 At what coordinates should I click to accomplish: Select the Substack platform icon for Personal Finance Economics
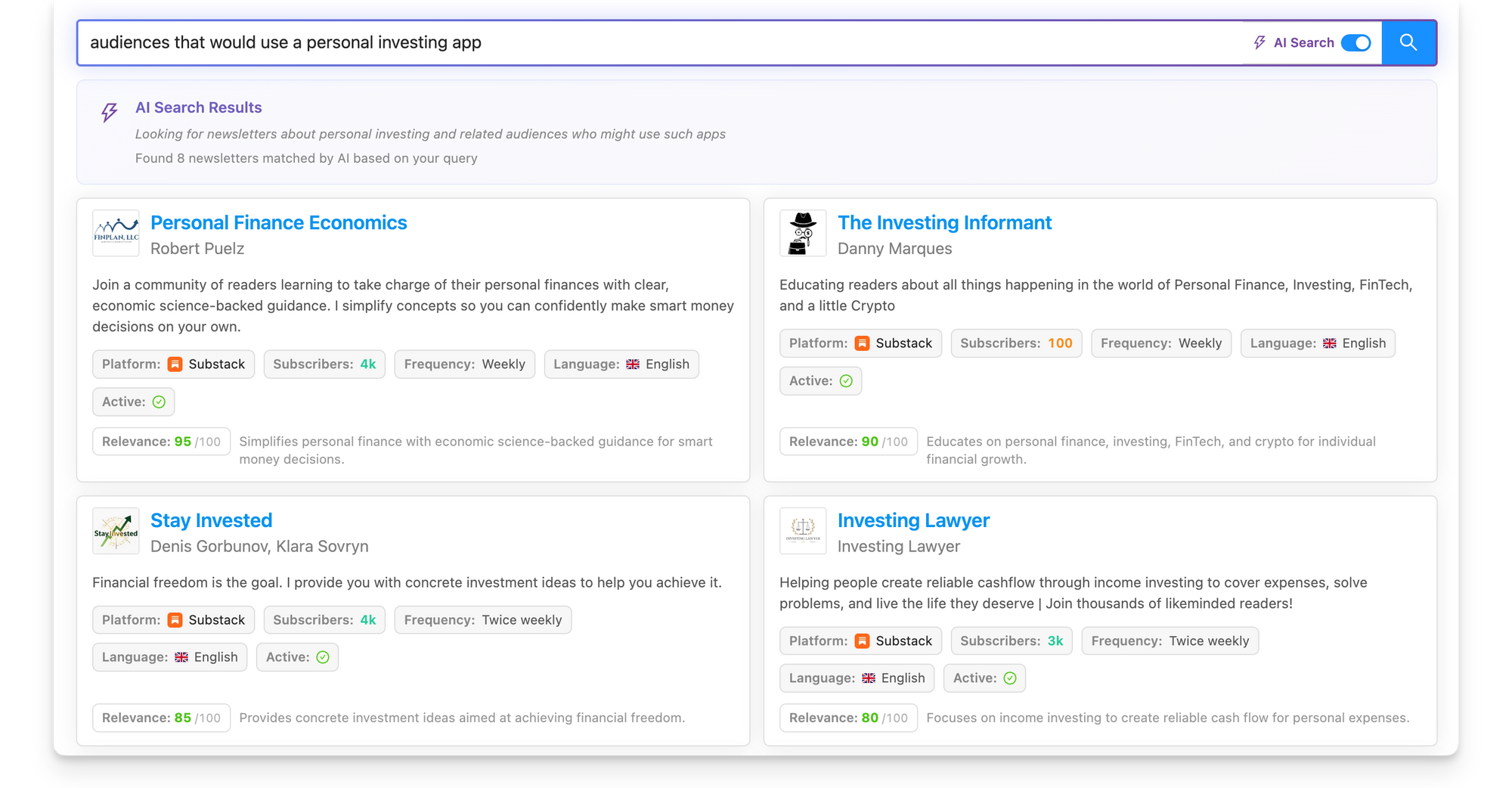[175, 364]
